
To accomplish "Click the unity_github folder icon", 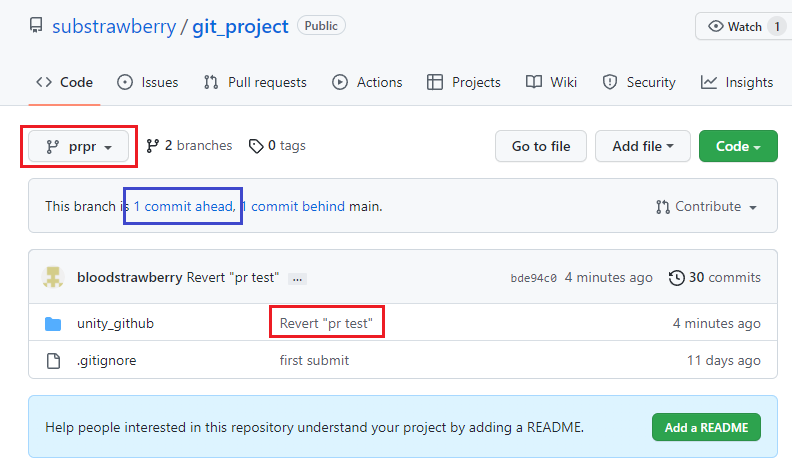I will [53, 323].
